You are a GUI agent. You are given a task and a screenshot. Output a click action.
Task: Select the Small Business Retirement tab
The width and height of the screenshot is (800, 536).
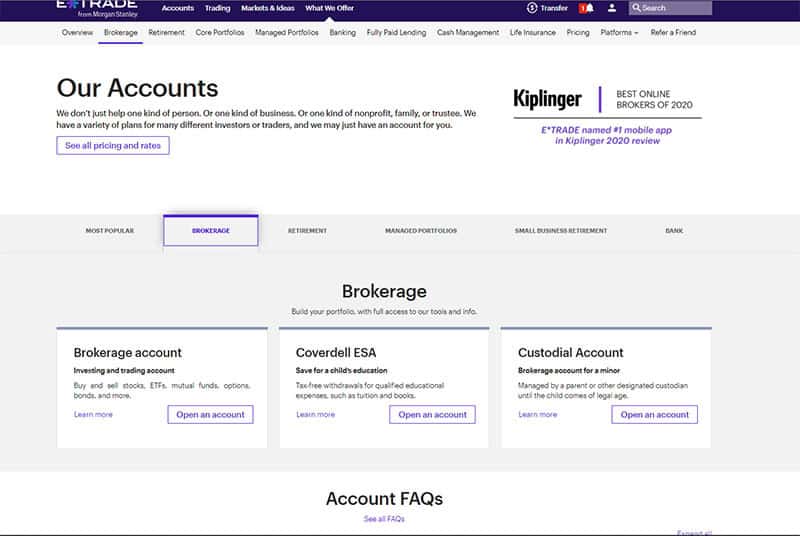(x=560, y=231)
